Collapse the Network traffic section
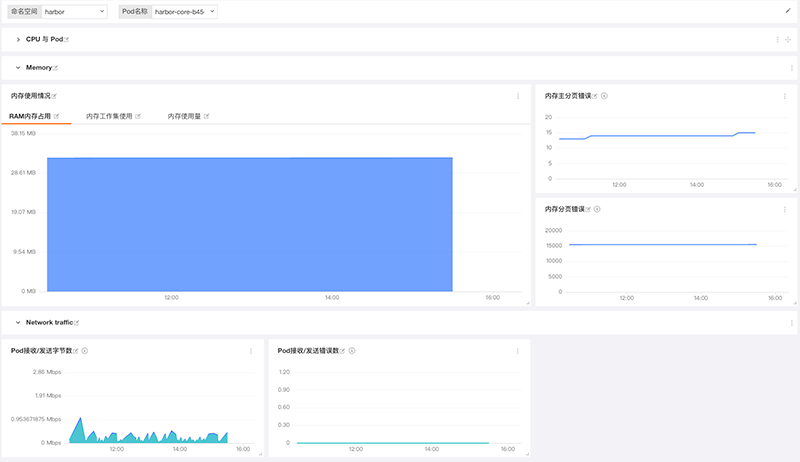 pos(18,322)
